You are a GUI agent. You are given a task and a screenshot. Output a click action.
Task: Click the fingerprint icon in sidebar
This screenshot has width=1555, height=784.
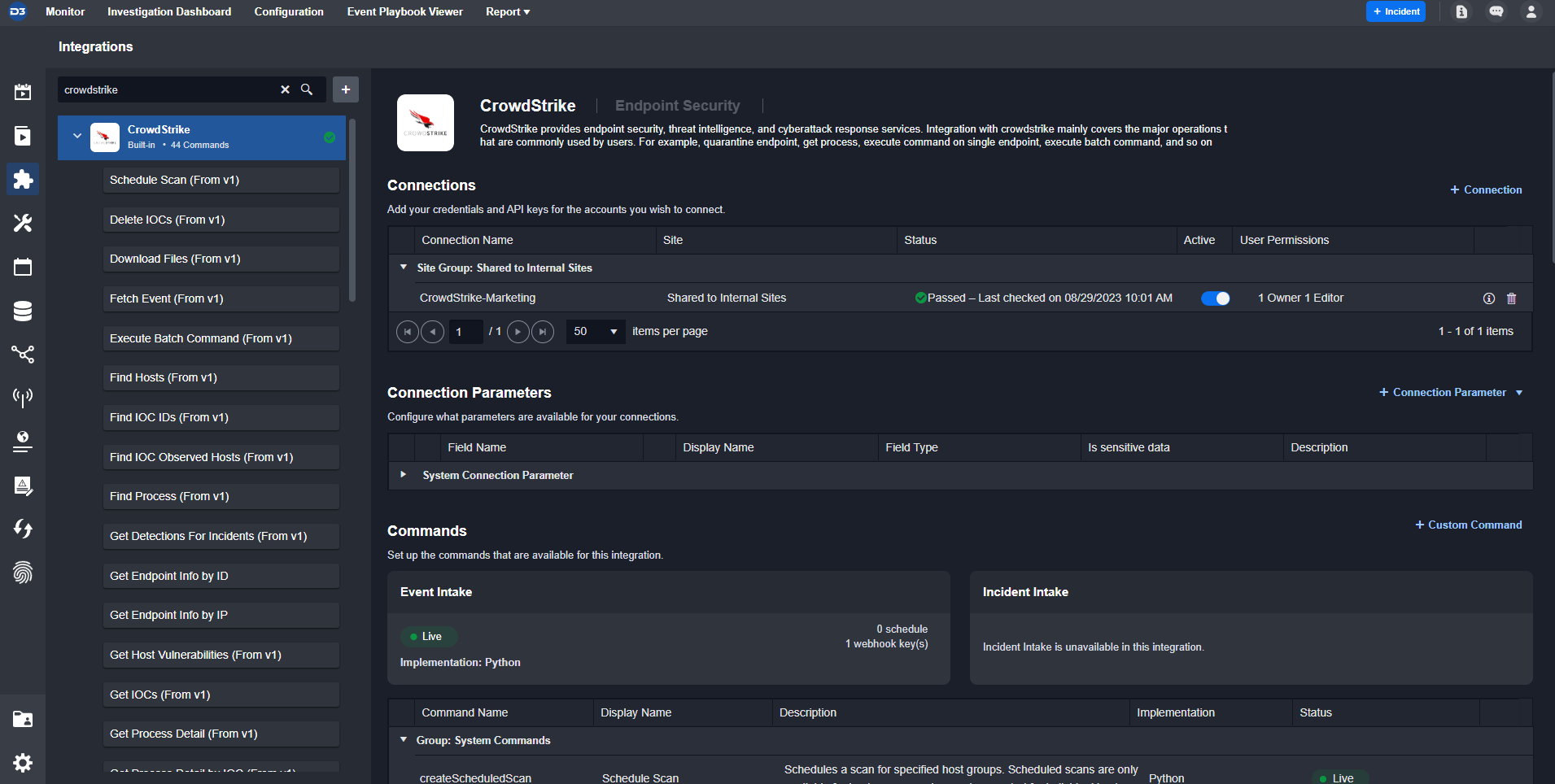tap(23, 573)
